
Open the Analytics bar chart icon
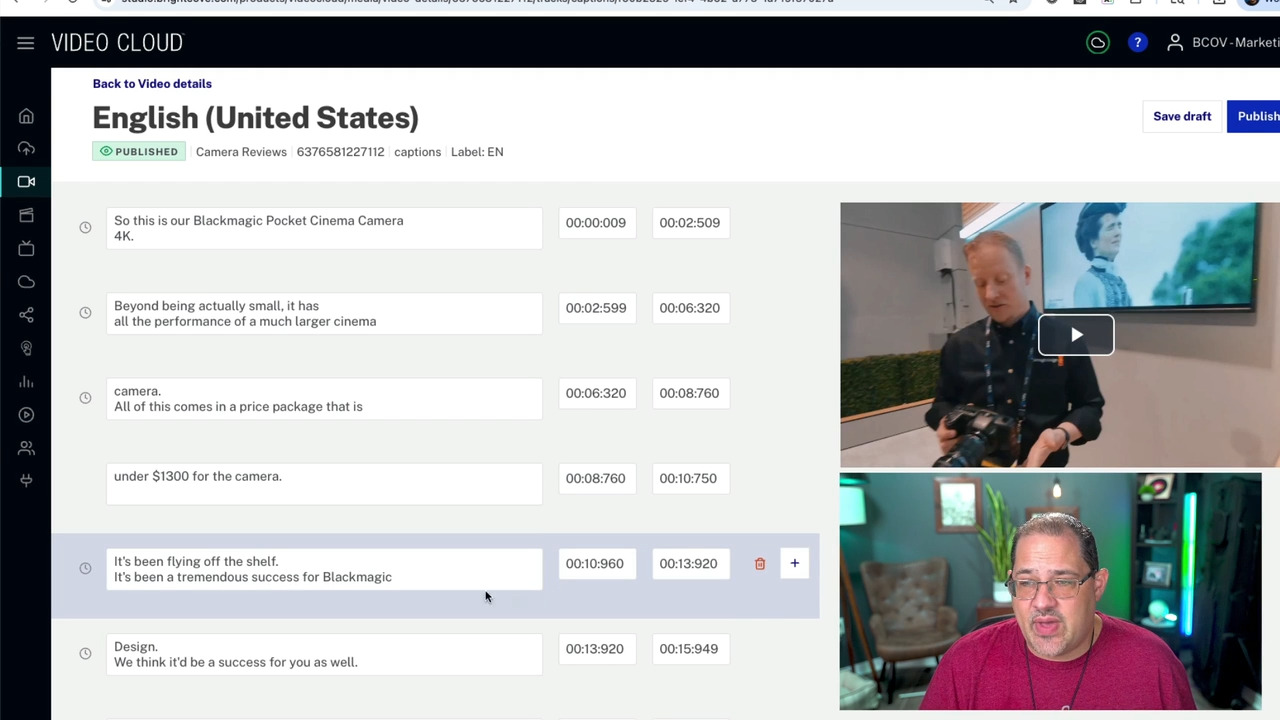click(26, 381)
